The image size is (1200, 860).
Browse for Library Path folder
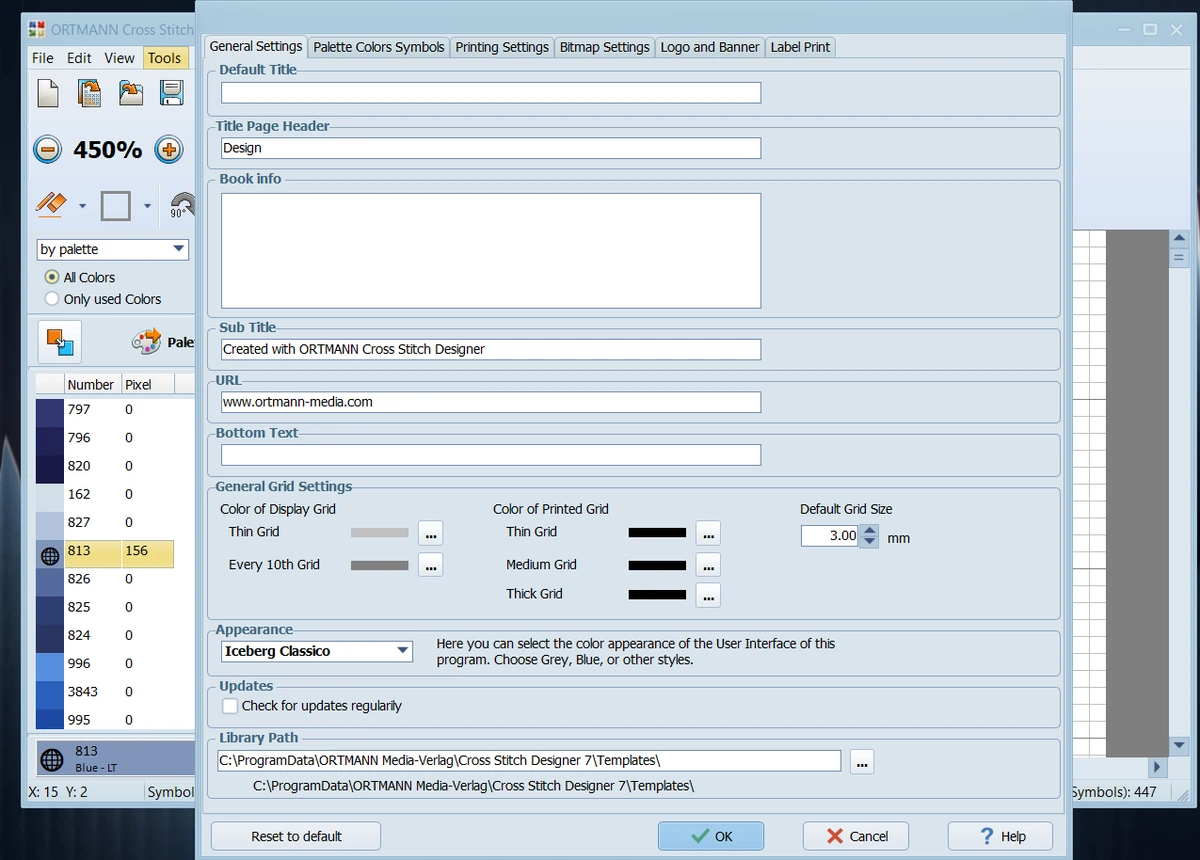[863, 762]
